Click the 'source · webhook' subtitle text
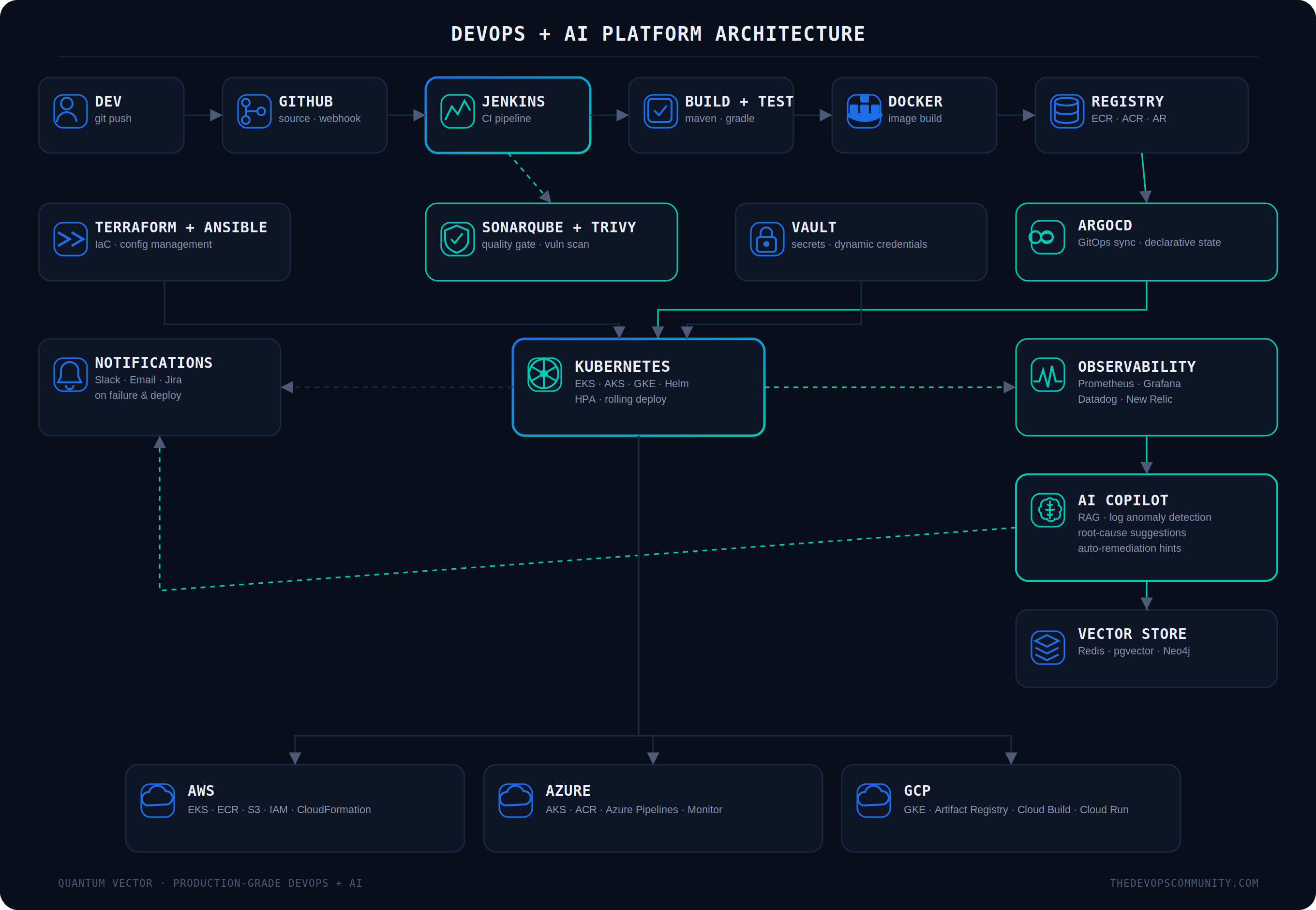1316x910 pixels. (x=319, y=119)
